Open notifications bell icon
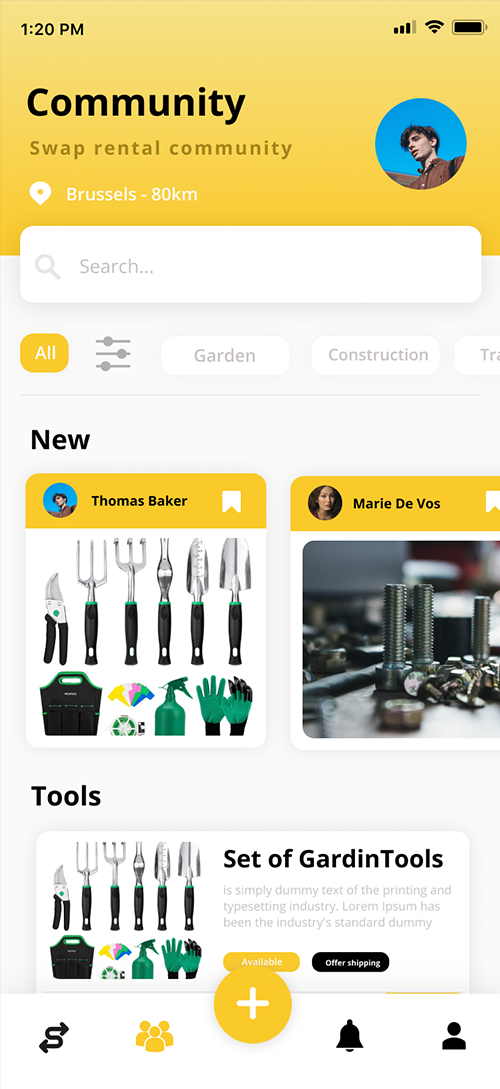500x1089 pixels. (350, 1036)
